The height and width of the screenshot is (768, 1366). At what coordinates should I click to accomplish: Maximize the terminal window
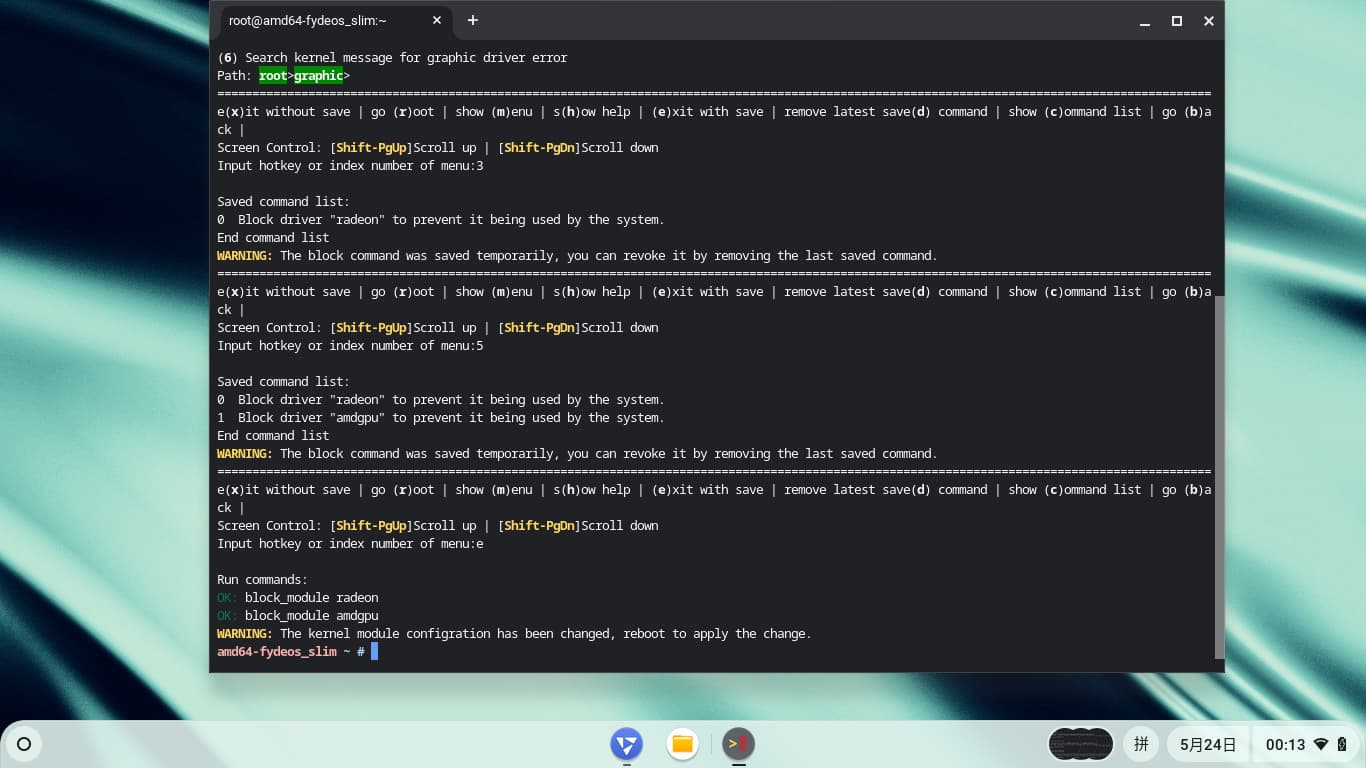1177,21
